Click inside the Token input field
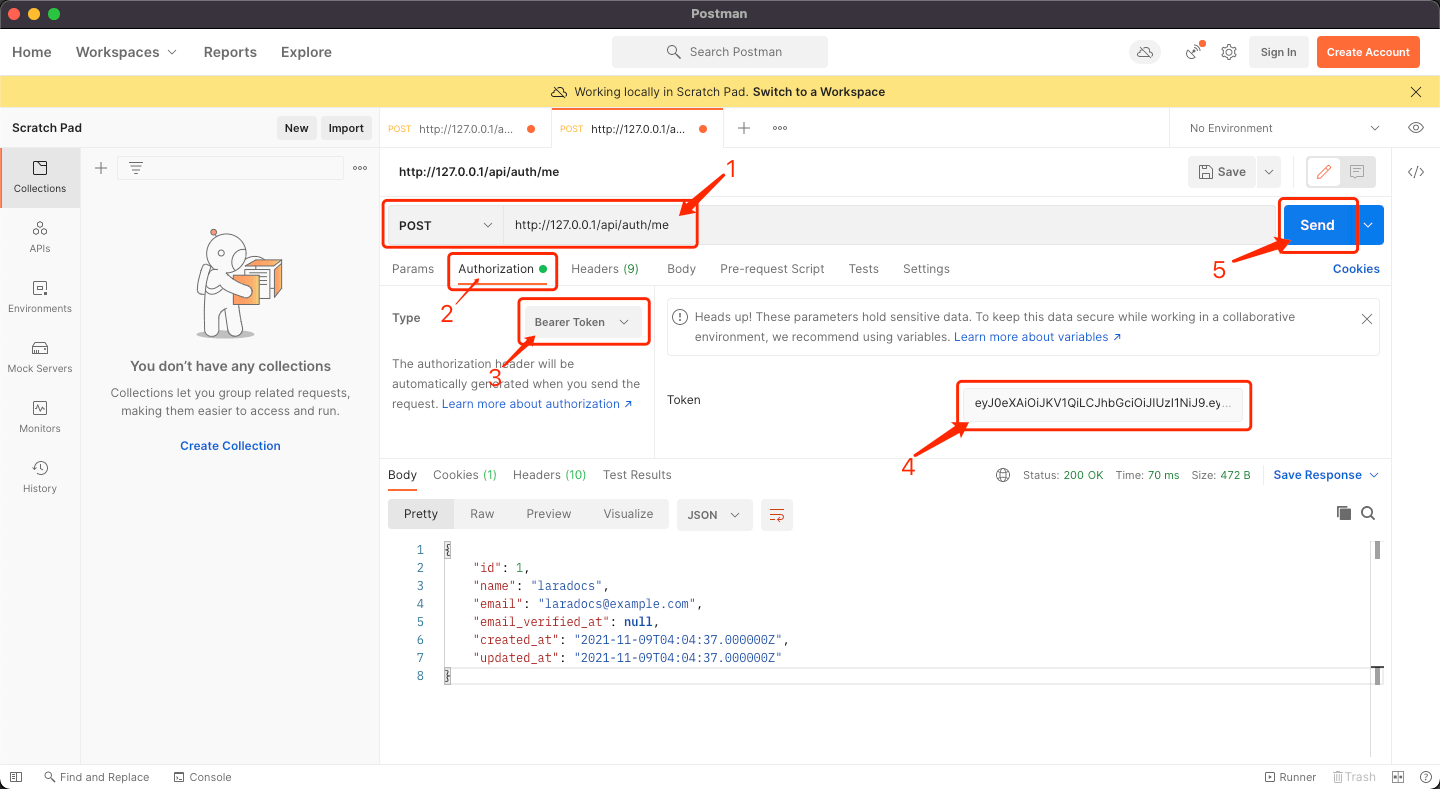The width and height of the screenshot is (1440, 789). (1103, 404)
